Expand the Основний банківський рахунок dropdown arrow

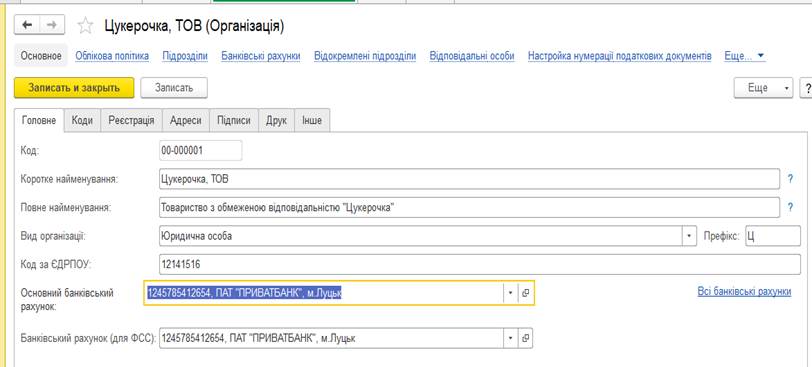coord(510,293)
